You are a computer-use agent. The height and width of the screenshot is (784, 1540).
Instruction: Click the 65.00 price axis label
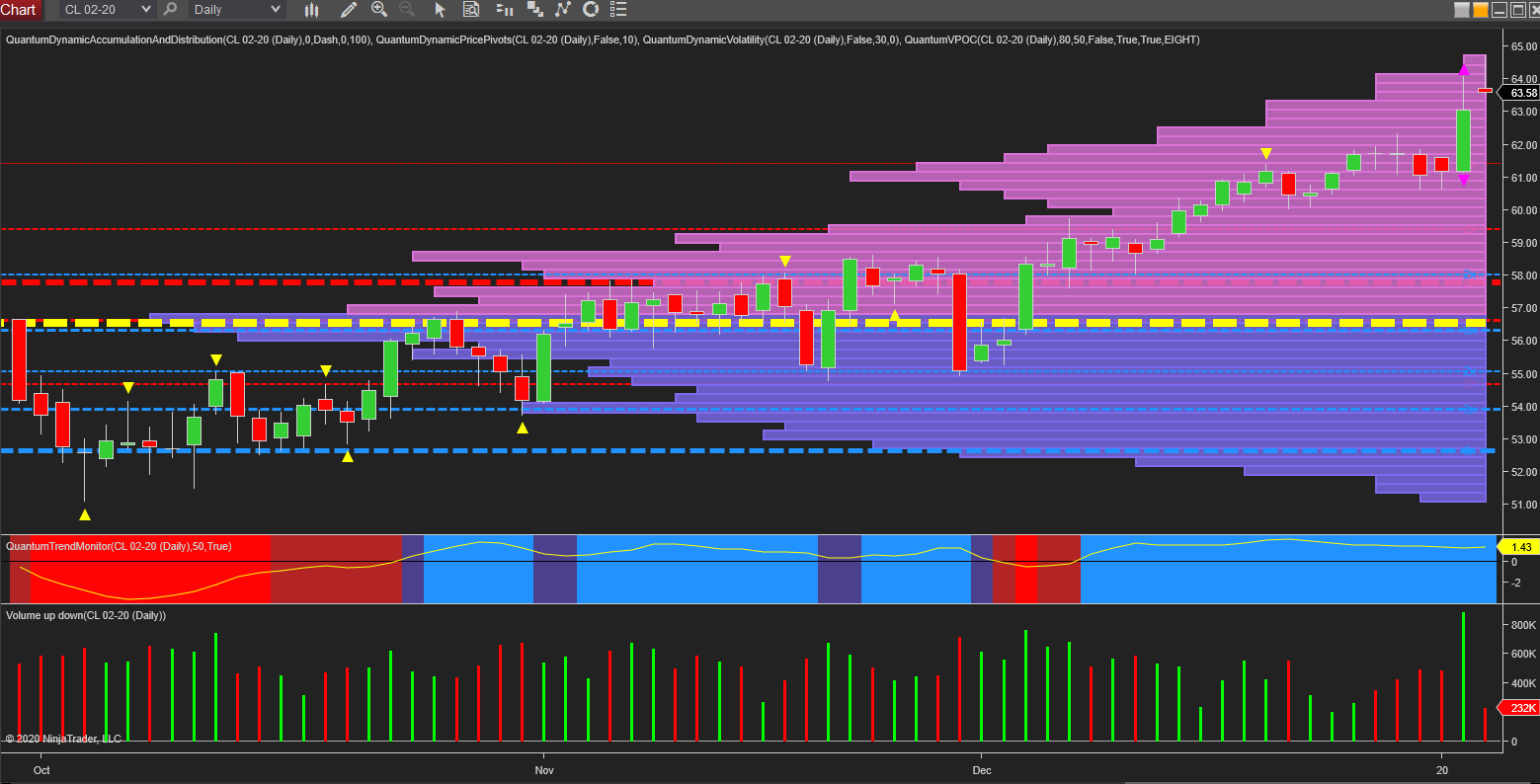pos(1524,46)
